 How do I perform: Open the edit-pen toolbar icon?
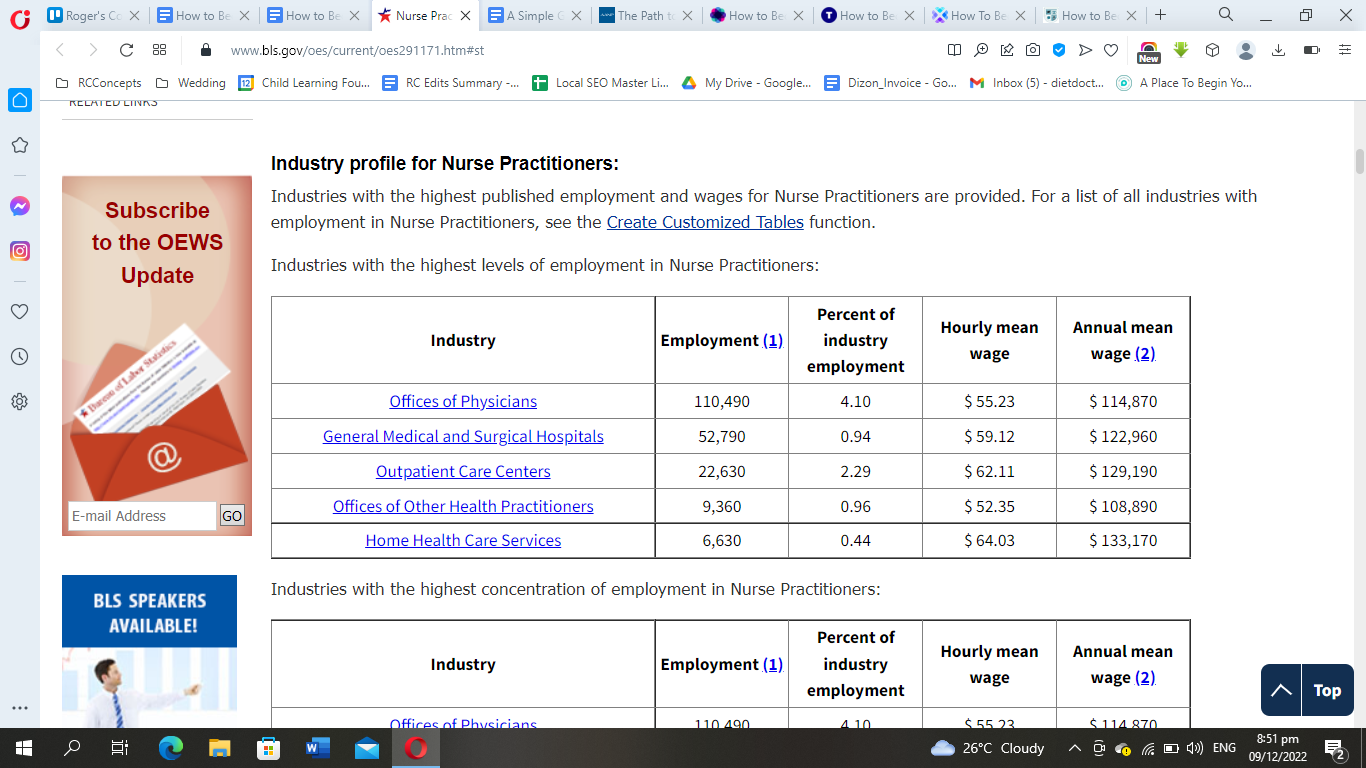pos(1007,50)
